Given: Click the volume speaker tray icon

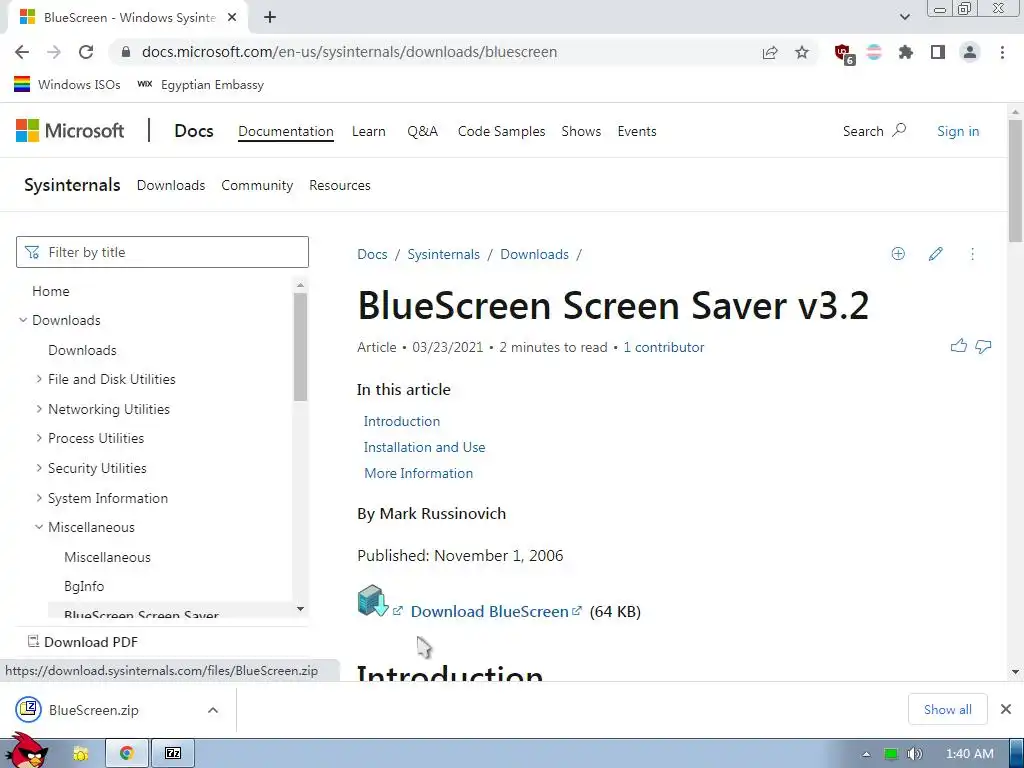Looking at the screenshot, I should [915, 754].
